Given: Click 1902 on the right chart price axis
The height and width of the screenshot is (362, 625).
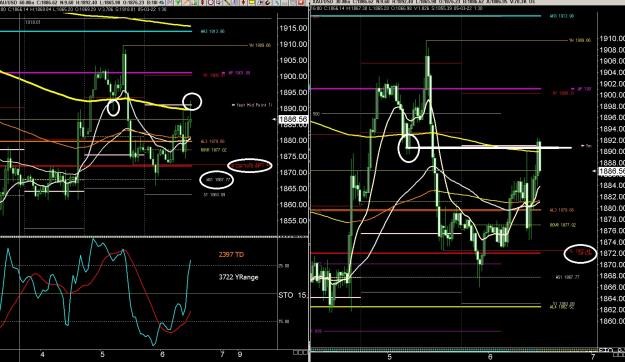Looking at the screenshot, I should [x=612, y=84].
